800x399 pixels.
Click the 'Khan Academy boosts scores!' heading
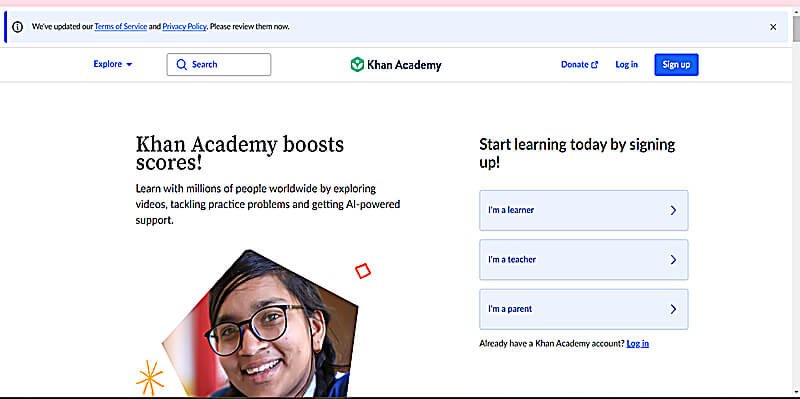click(x=240, y=154)
